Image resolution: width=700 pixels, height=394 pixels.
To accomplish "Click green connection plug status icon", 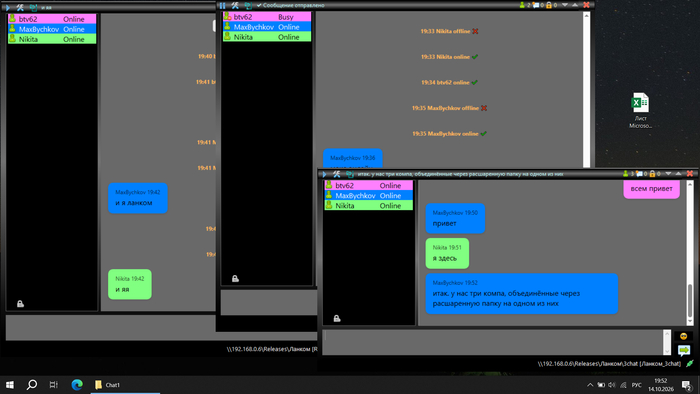I will pos(690,364).
